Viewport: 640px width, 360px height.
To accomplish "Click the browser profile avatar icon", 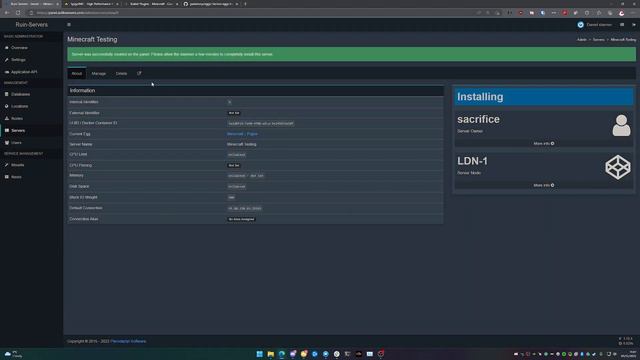I will click(621, 13).
